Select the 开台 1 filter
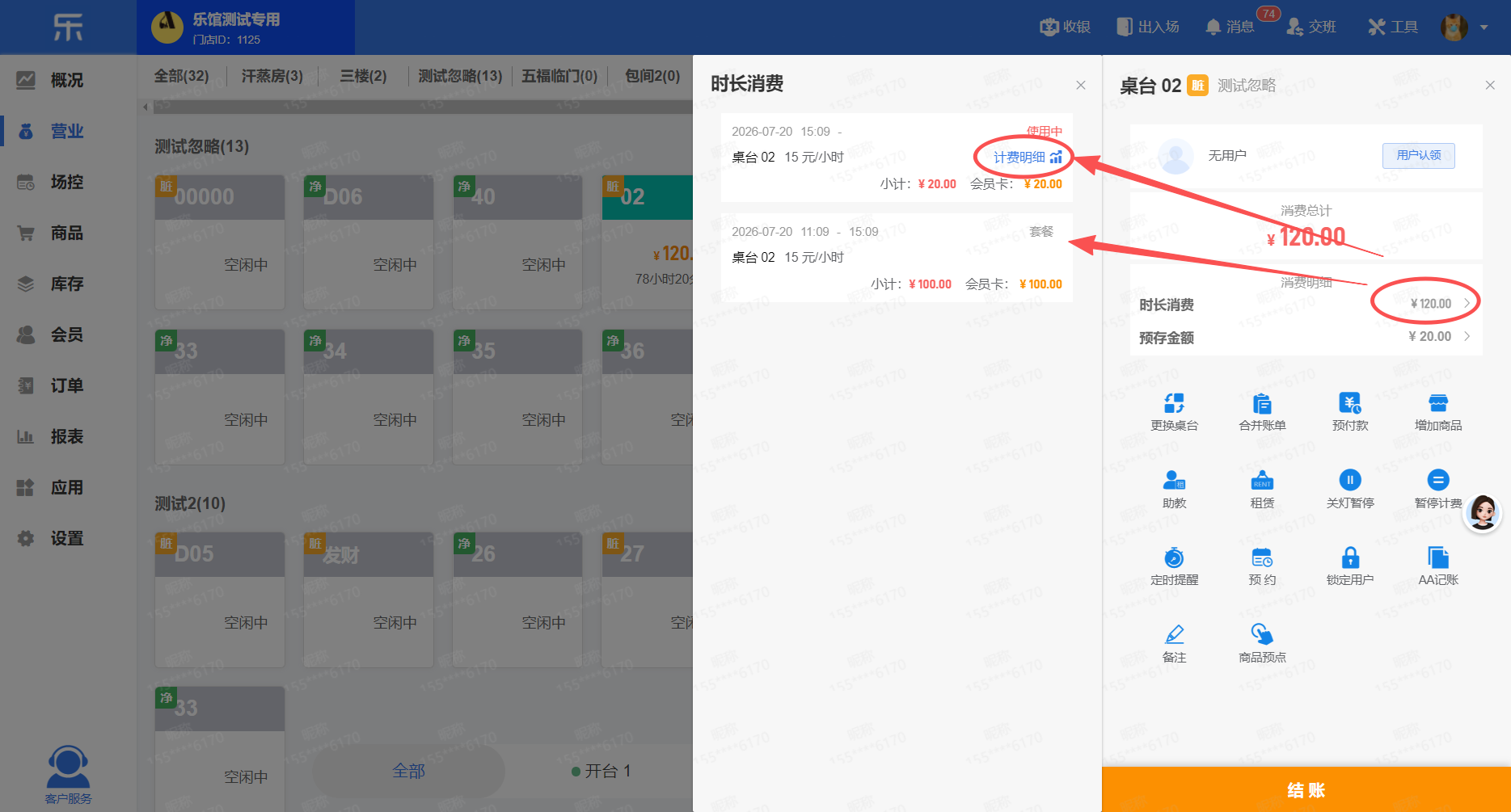This screenshot has width=1511, height=812. [601, 771]
